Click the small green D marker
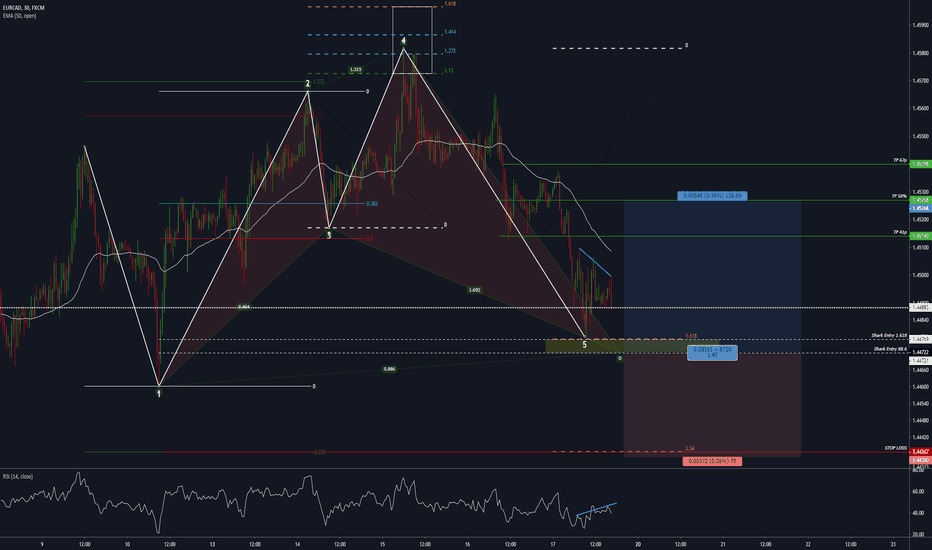Viewport: 932px width, 550px height. [x=619, y=358]
